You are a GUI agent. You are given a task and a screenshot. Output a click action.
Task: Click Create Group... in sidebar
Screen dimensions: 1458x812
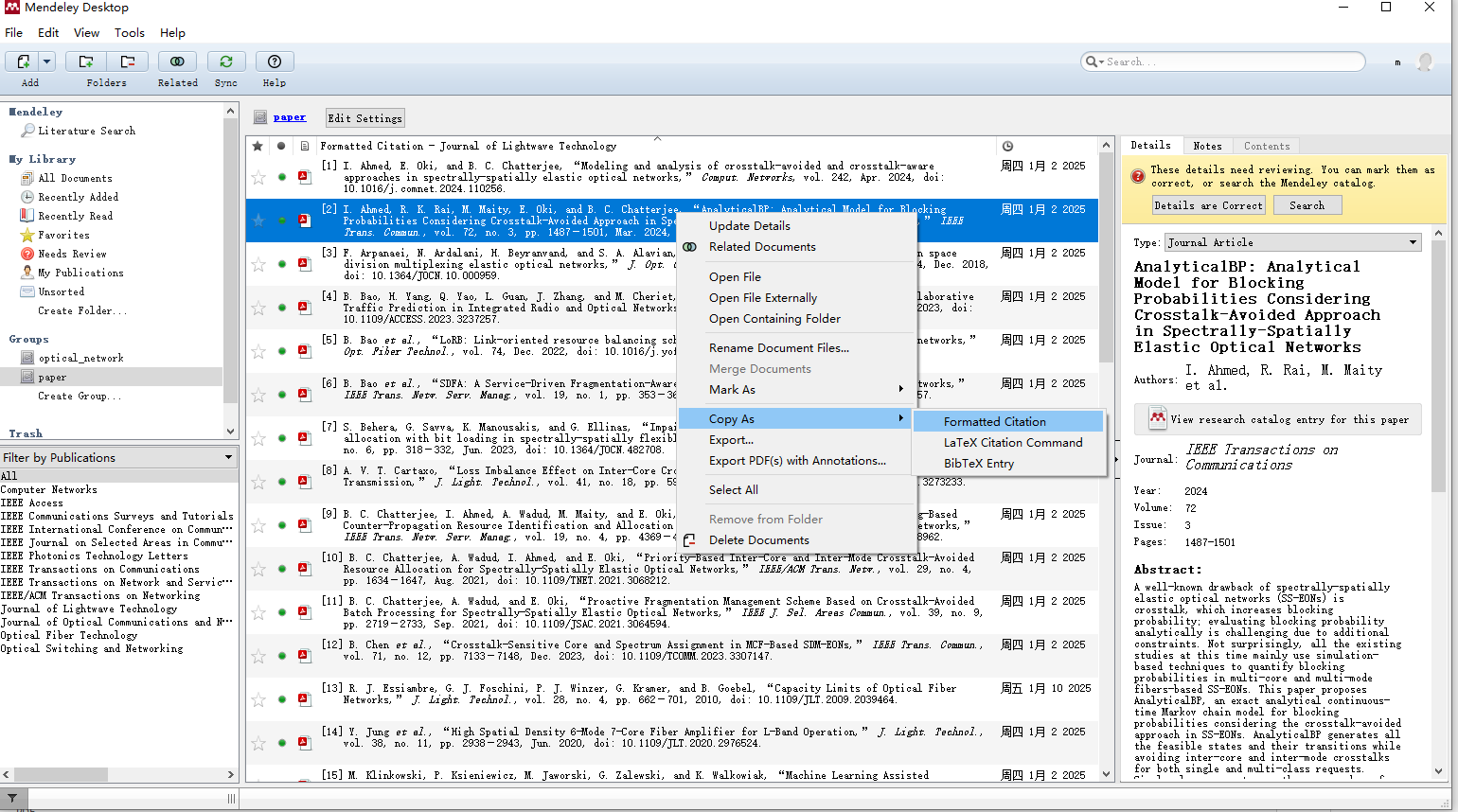80,396
